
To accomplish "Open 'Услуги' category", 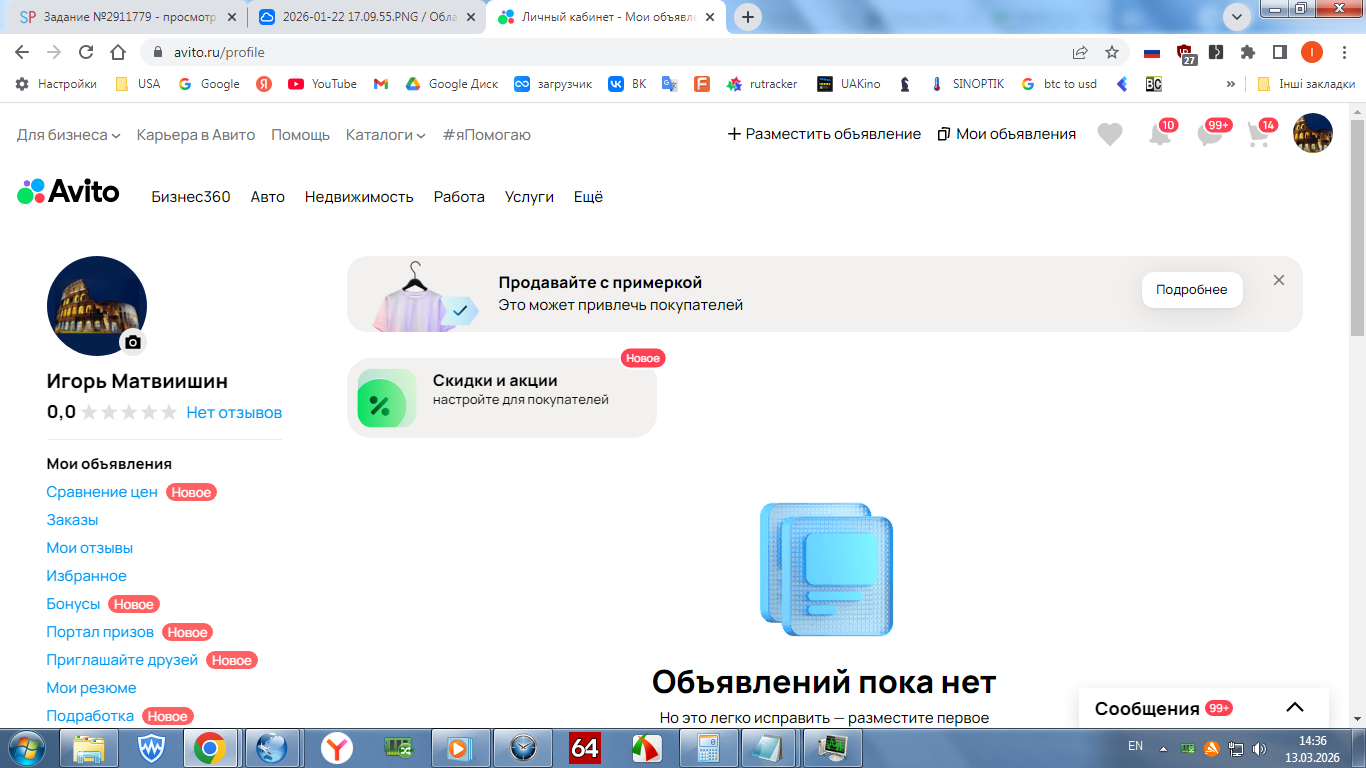I will 529,197.
